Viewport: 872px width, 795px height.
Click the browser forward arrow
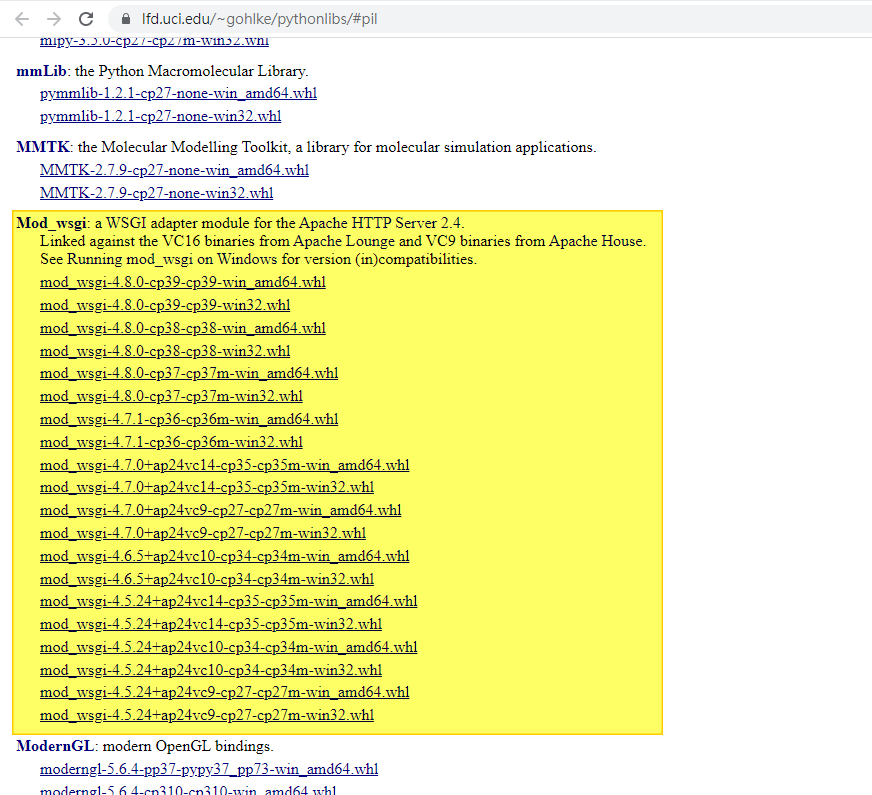click(54, 19)
